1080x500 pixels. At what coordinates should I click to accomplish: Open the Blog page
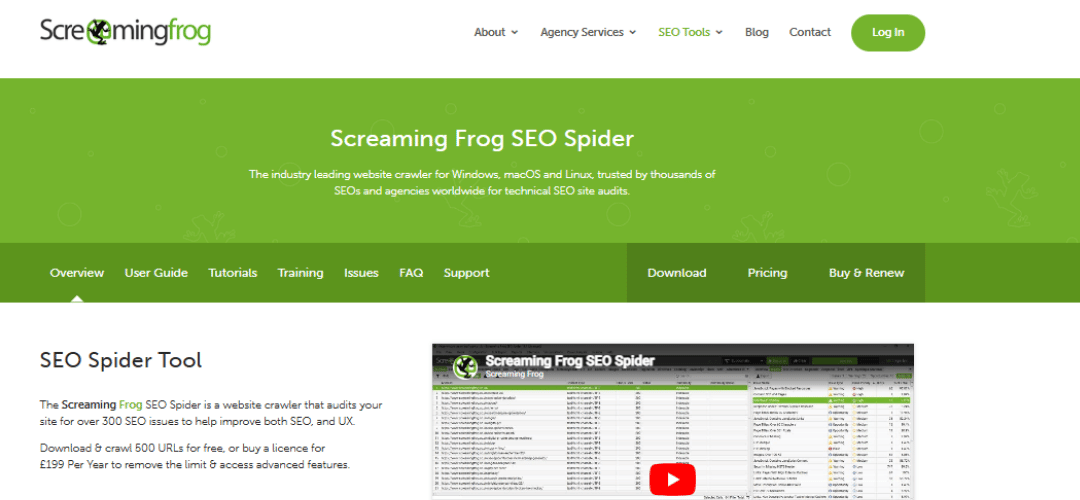(x=757, y=32)
